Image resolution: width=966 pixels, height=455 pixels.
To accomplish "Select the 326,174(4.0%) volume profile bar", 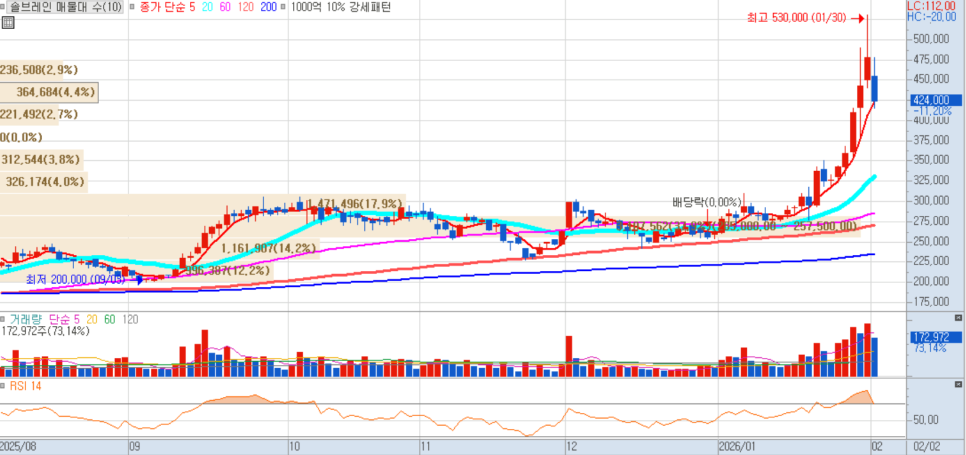I will pyautogui.click(x=44, y=182).
